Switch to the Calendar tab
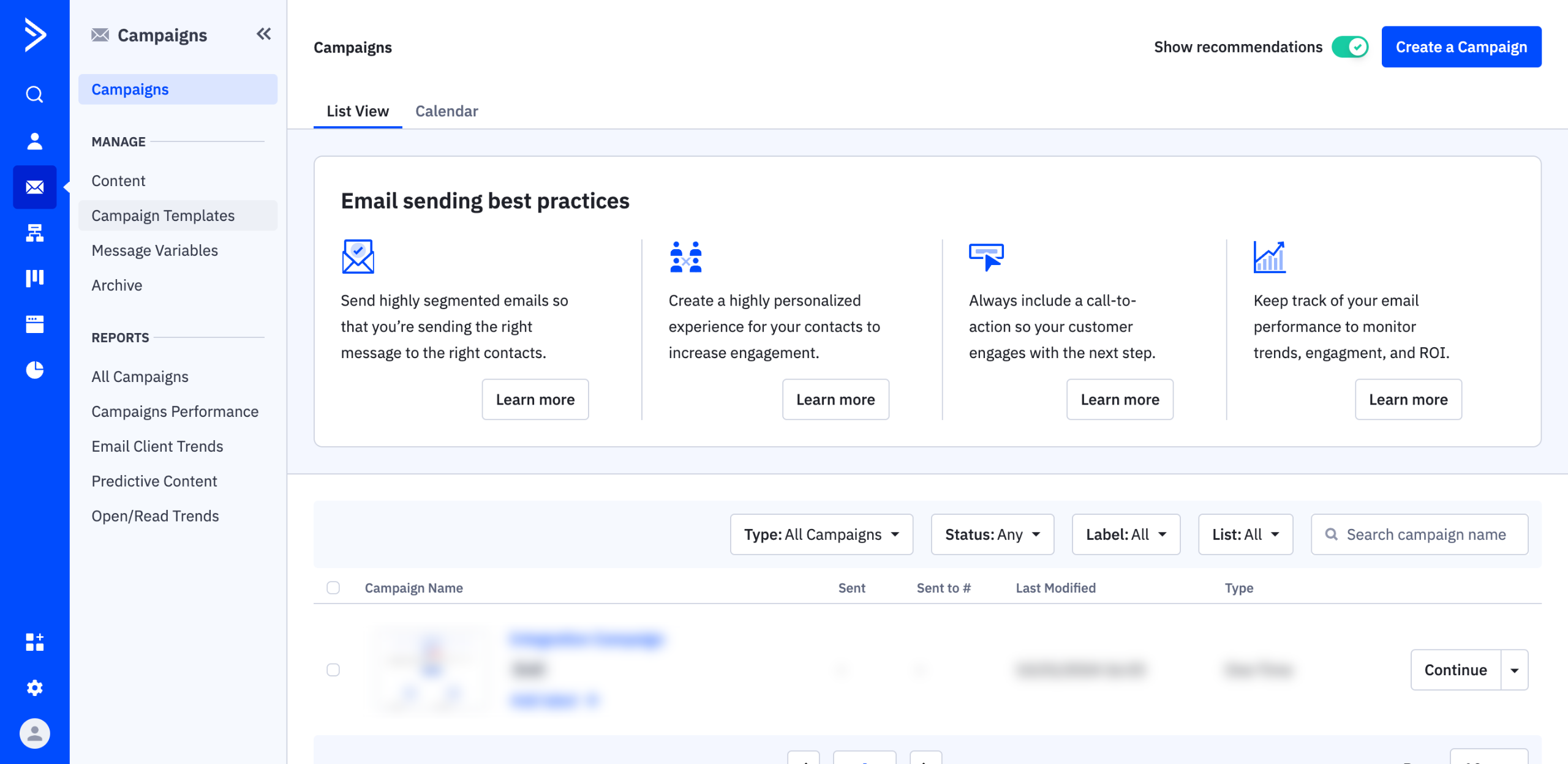The image size is (1568, 764). pyautogui.click(x=446, y=111)
